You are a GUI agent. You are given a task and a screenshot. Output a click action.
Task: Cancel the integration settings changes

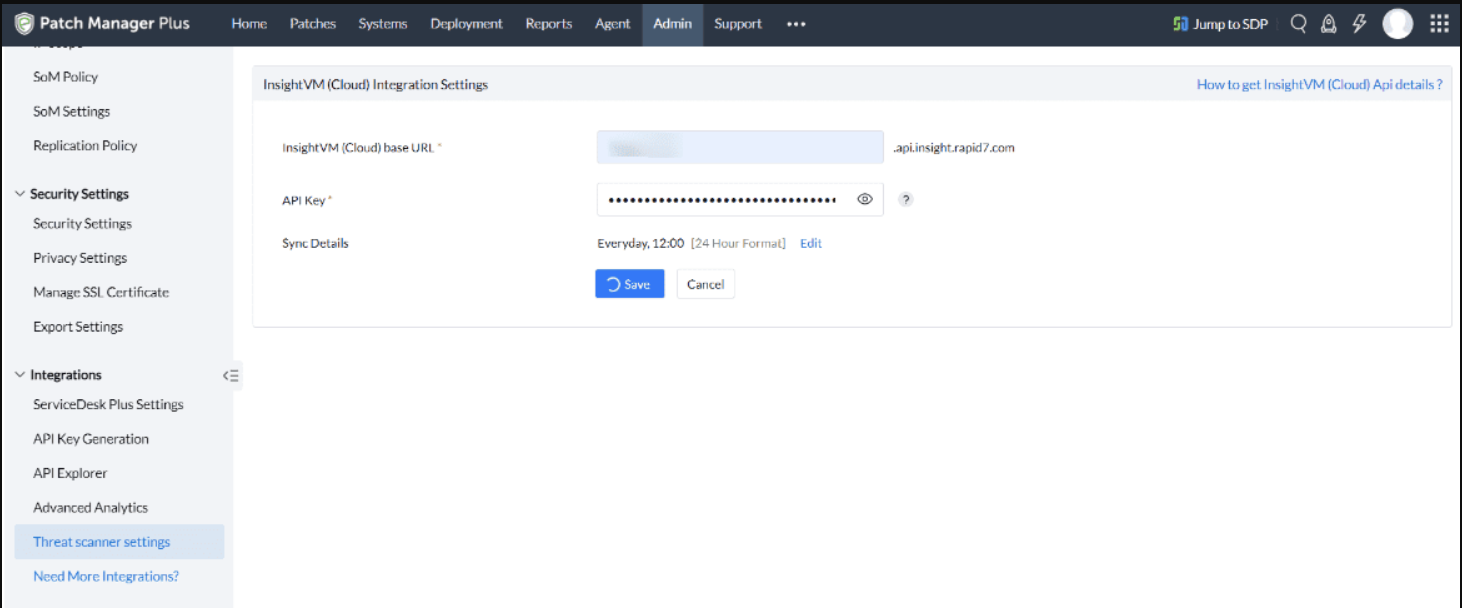pos(705,284)
